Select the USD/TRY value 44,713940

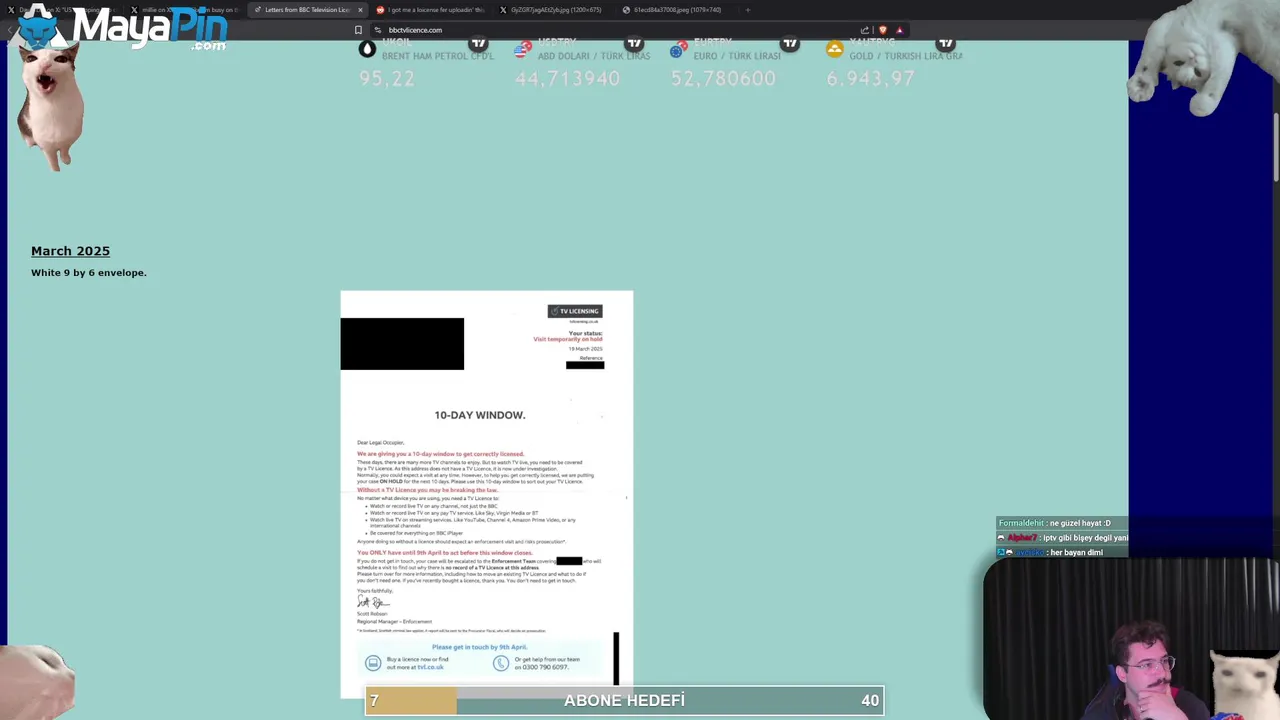(x=567, y=78)
